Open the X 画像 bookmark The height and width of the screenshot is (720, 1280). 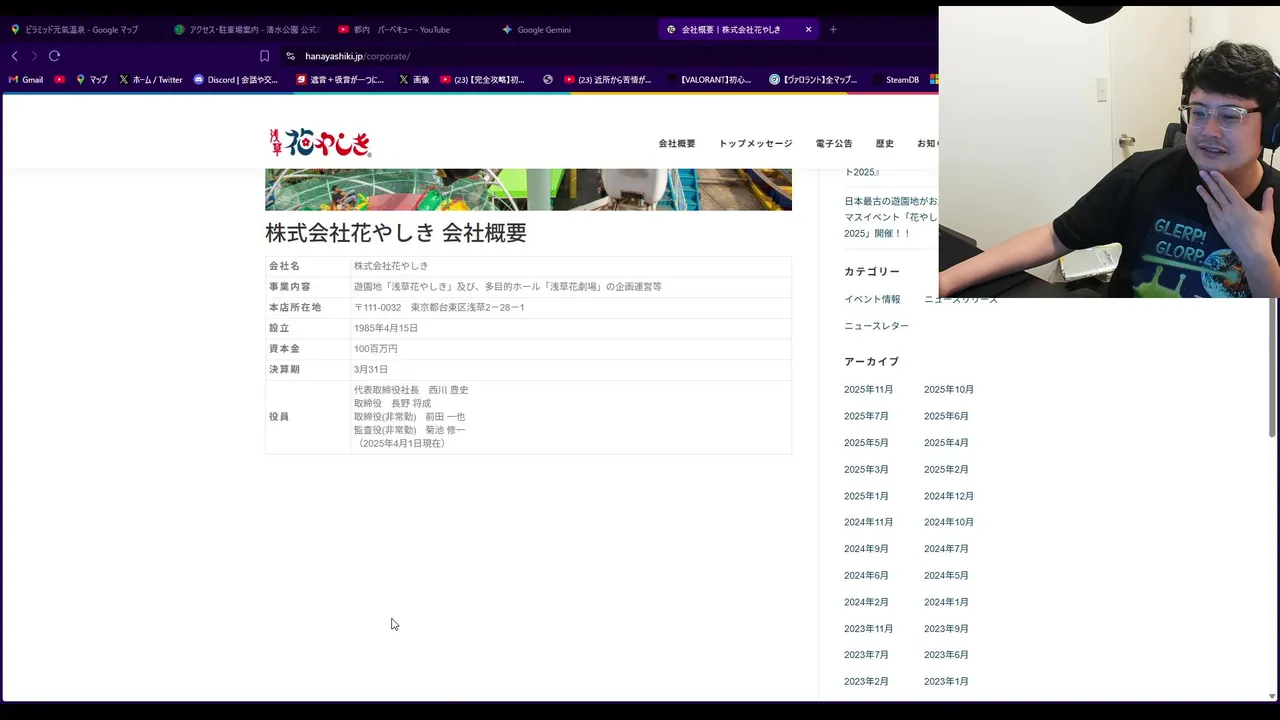(414, 79)
